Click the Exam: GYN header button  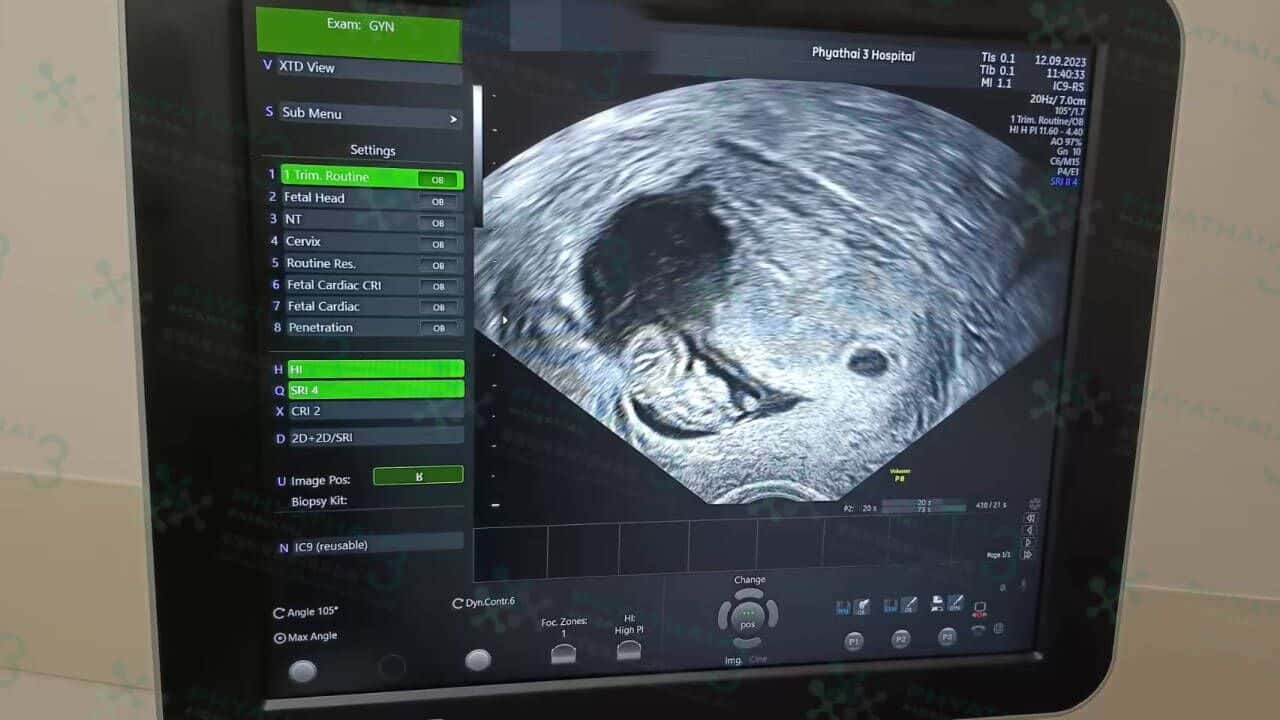360,30
